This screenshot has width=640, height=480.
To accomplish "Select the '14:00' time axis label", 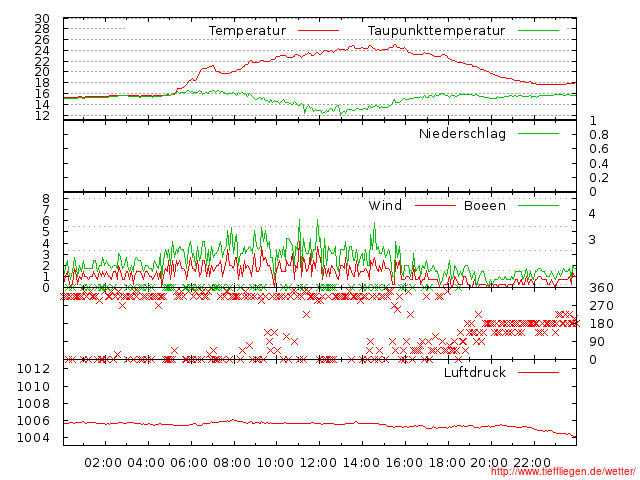I will tap(361, 463).
